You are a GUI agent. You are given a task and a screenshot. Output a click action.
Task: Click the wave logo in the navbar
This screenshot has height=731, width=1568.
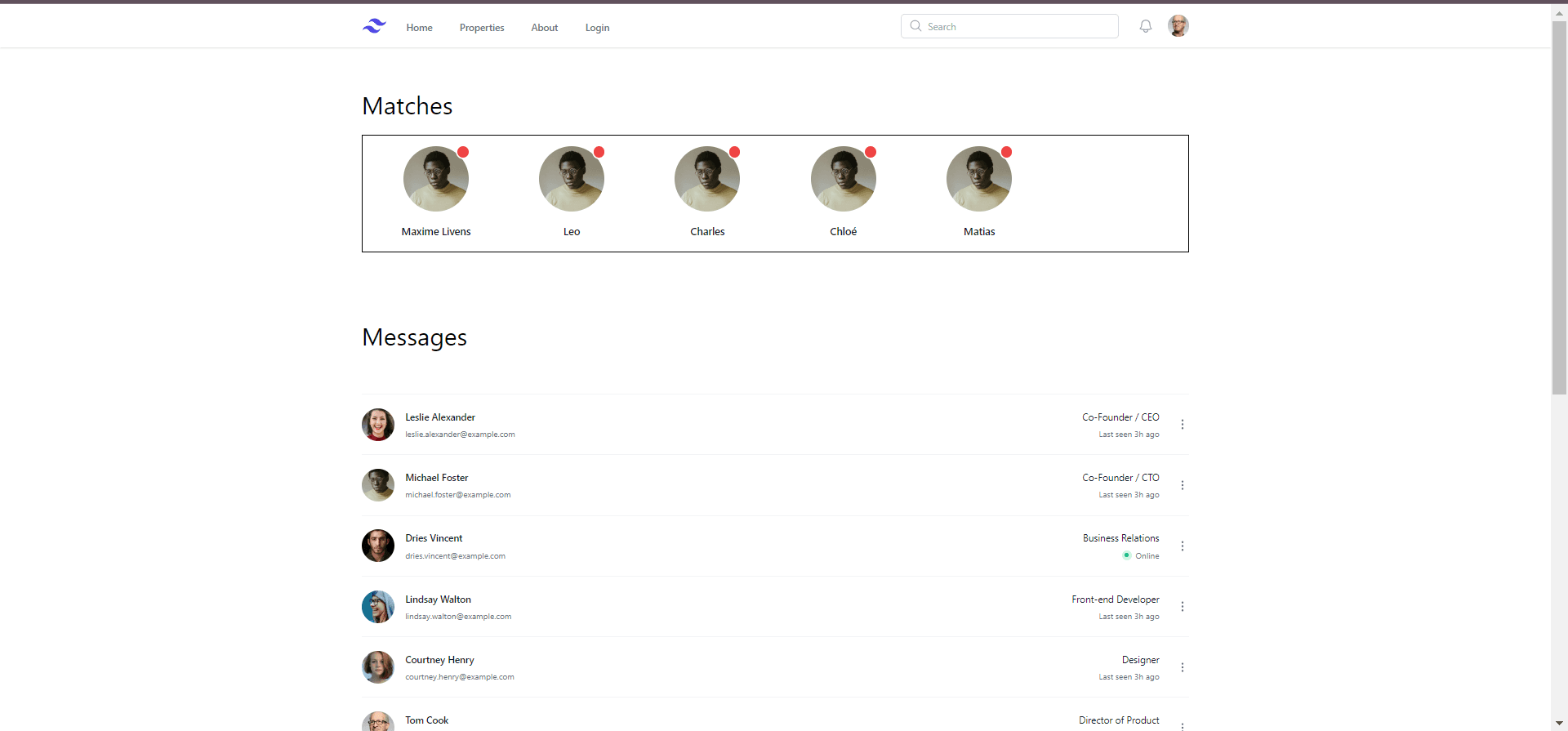click(374, 26)
